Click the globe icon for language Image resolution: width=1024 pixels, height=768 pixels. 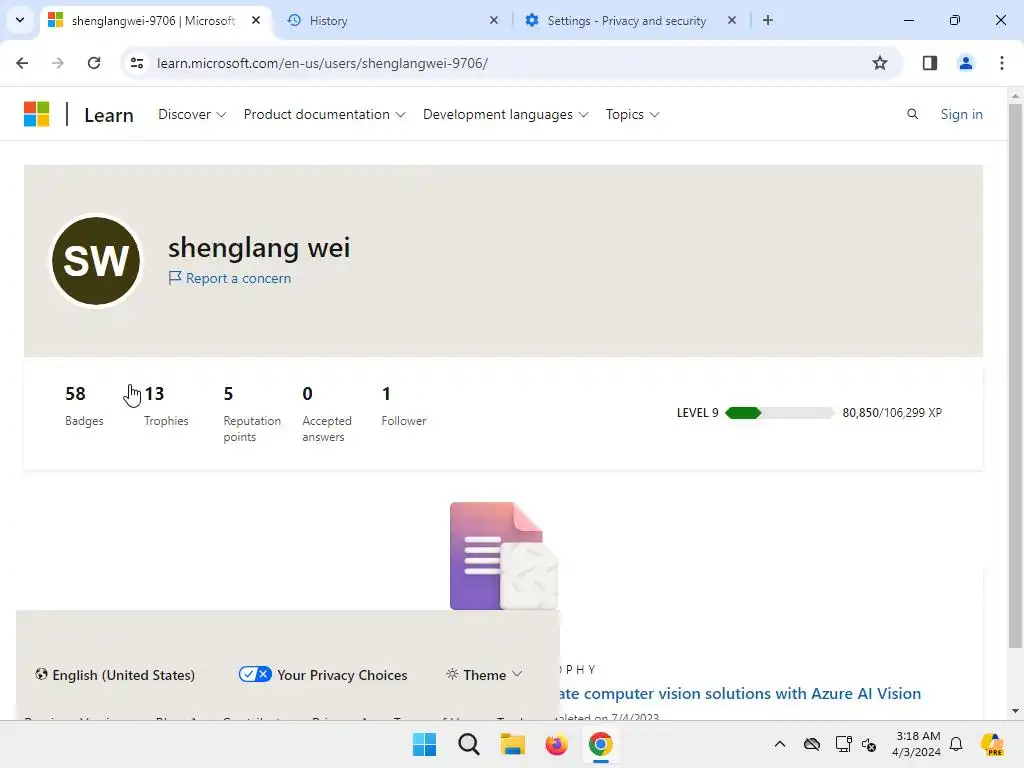41,674
